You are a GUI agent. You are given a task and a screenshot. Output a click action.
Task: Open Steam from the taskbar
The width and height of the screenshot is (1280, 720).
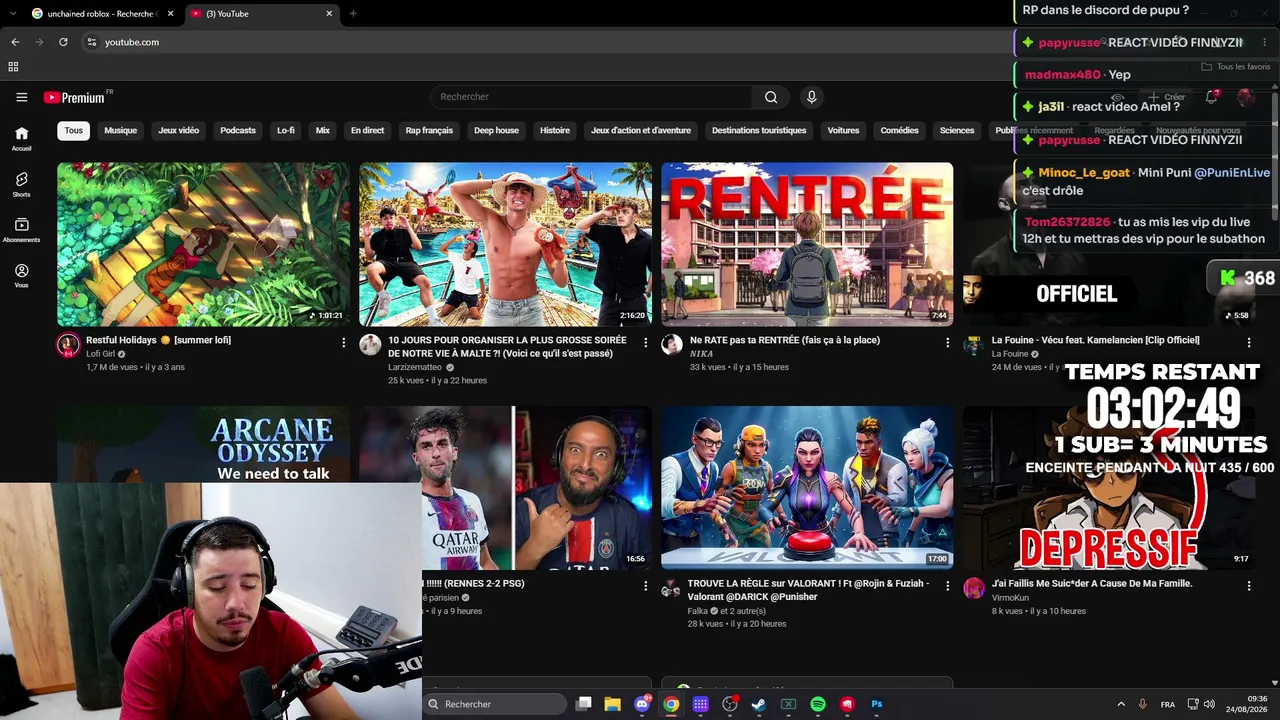[759, 704]
